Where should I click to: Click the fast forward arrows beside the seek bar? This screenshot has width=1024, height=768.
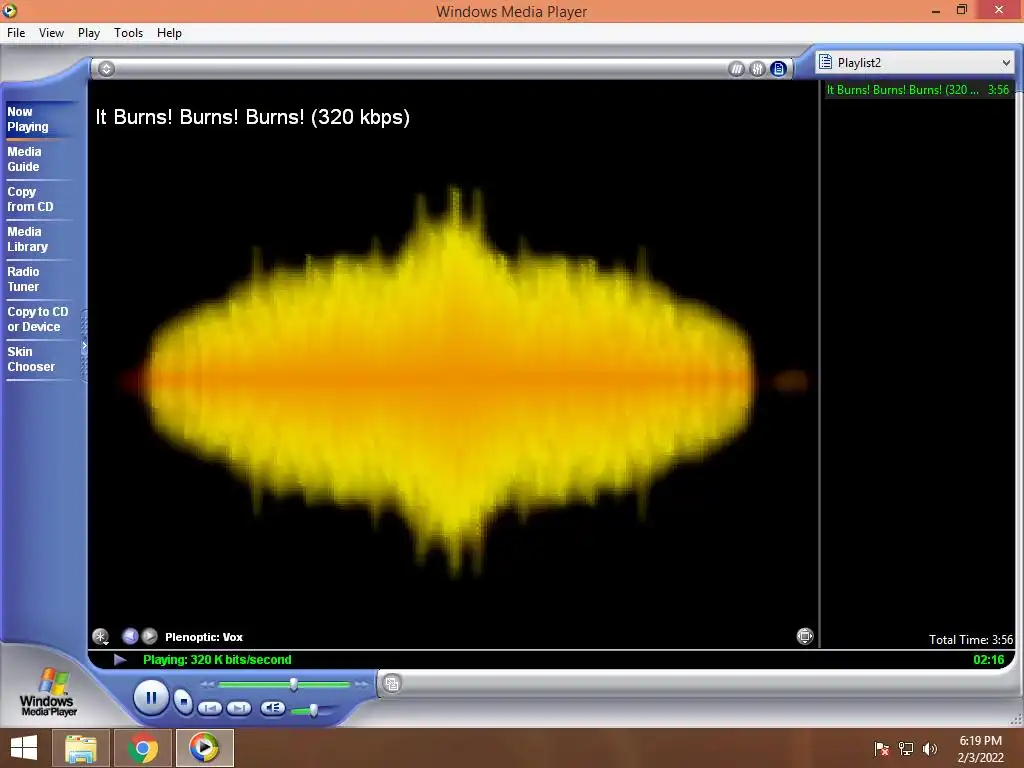click(x=361, y=684)
